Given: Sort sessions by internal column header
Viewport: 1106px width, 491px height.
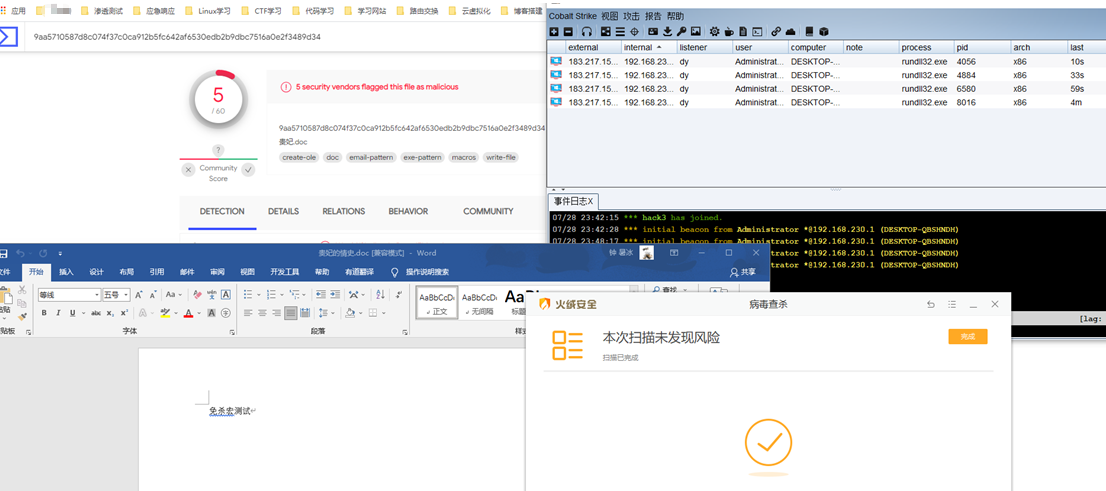Looking at the screenshot, I should 648,47.
